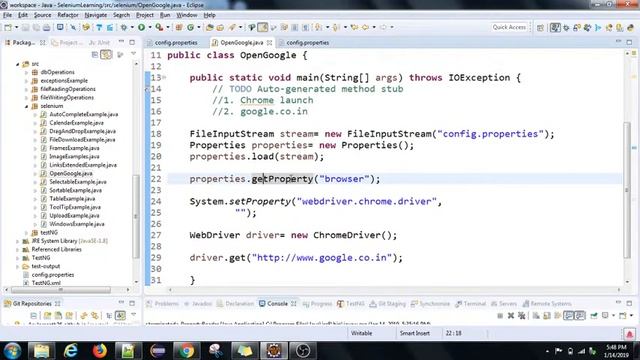Expand the testNG package node
The width and height of the screenshot is (640, 360).
point(27,233)
